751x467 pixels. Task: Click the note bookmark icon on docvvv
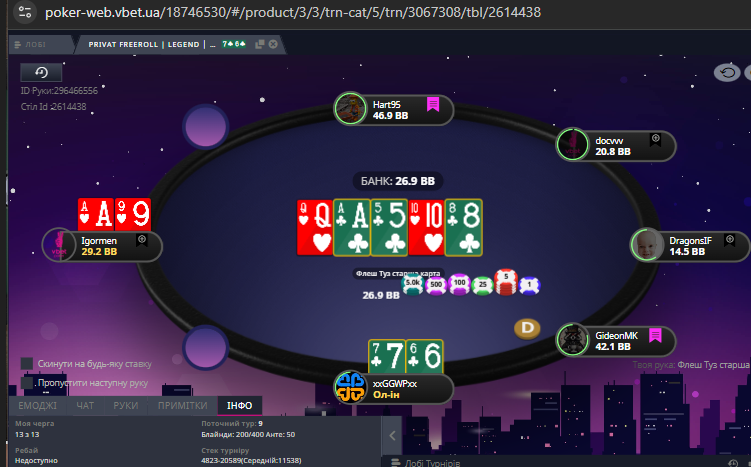655,140
